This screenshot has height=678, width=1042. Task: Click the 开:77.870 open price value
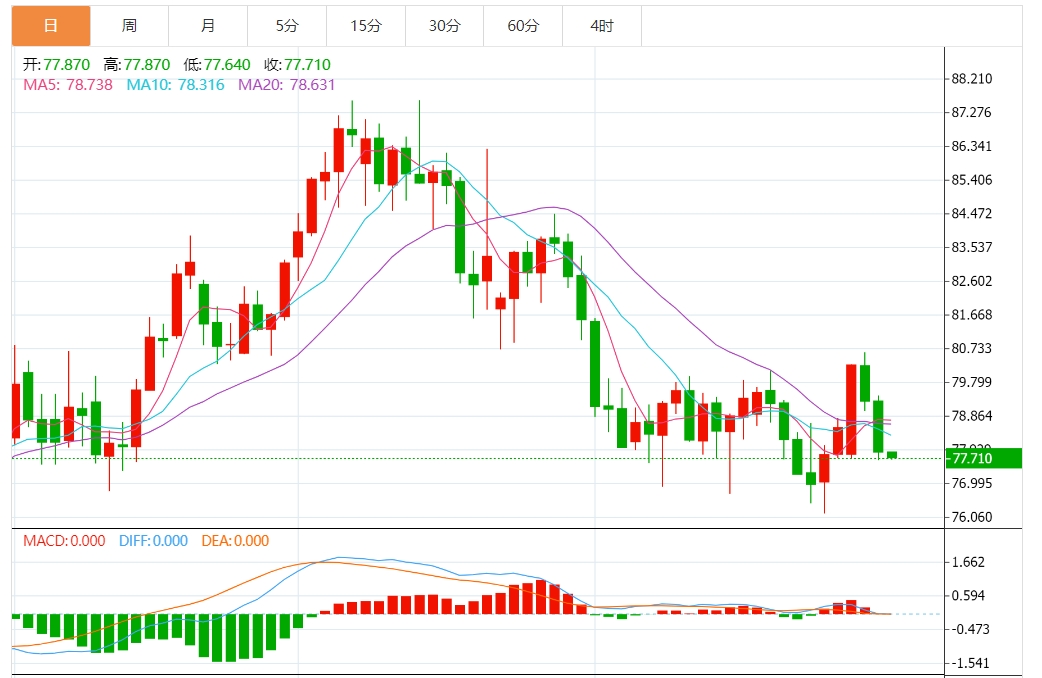[56, 64]
